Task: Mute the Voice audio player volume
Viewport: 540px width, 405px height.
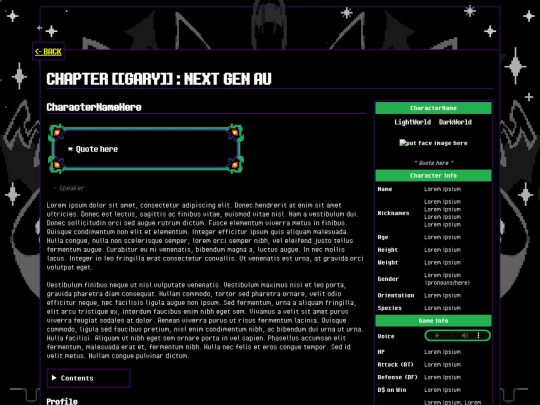Action: pos(465,335)
